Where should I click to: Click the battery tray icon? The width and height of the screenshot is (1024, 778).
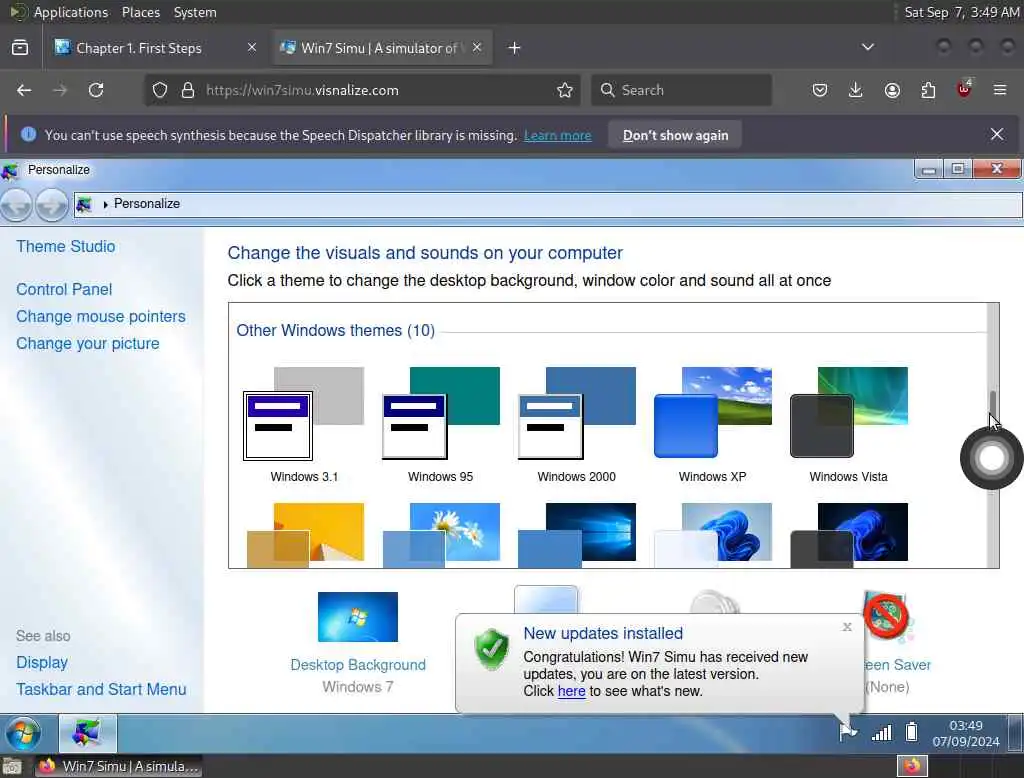[912, 732]
